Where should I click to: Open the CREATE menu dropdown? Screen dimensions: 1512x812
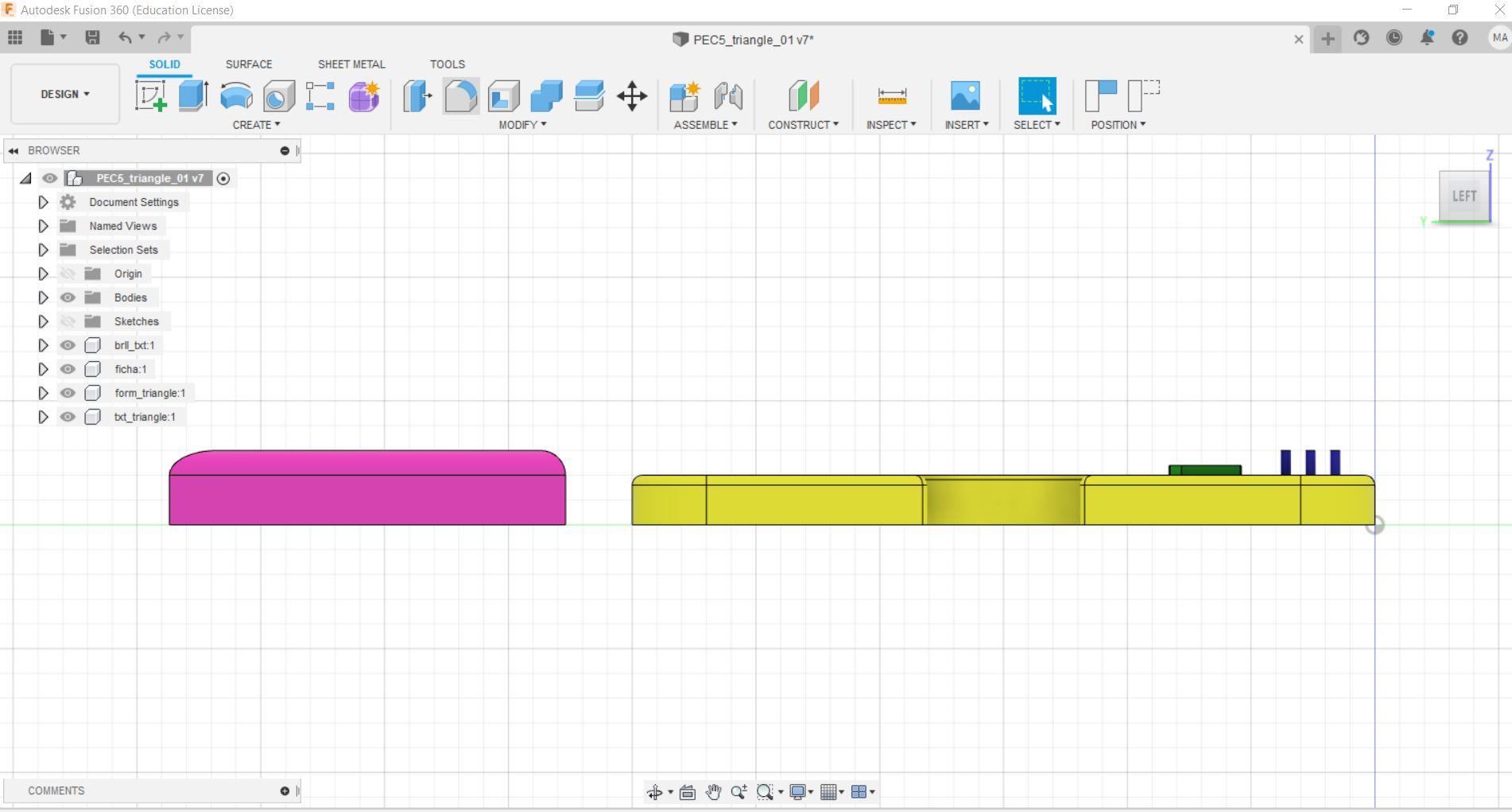pyautogui.click(x=256, y=125)
